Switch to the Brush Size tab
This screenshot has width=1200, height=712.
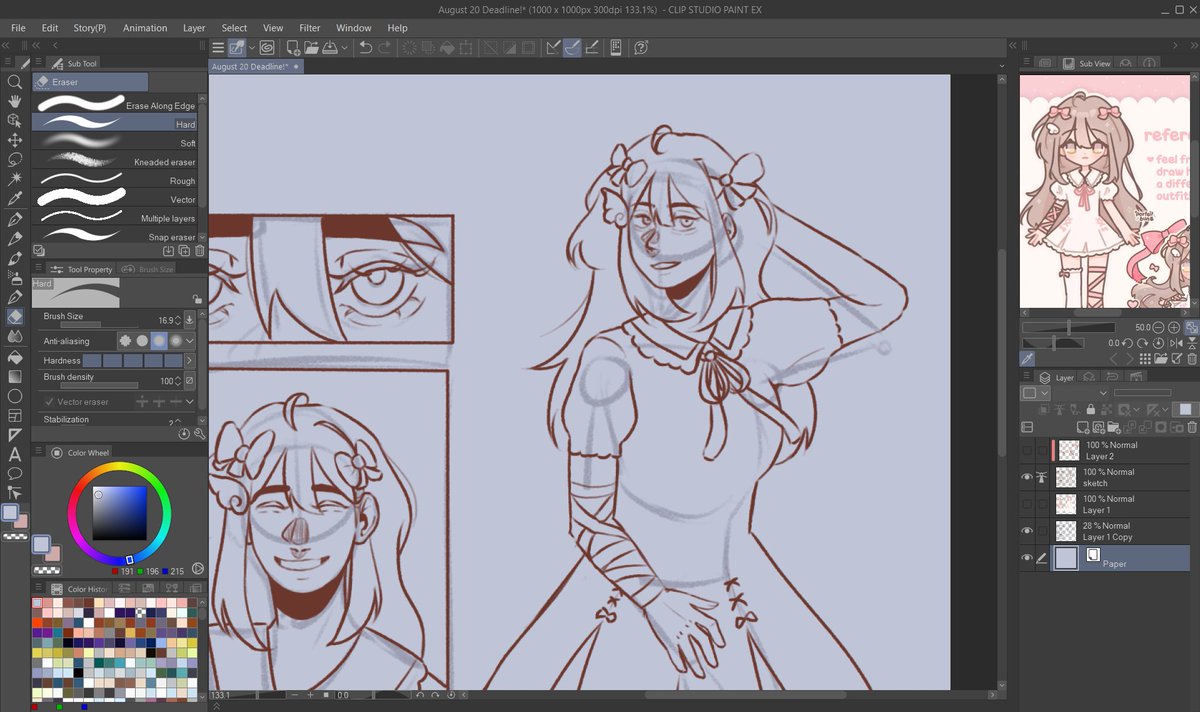[x=147, y=269]
